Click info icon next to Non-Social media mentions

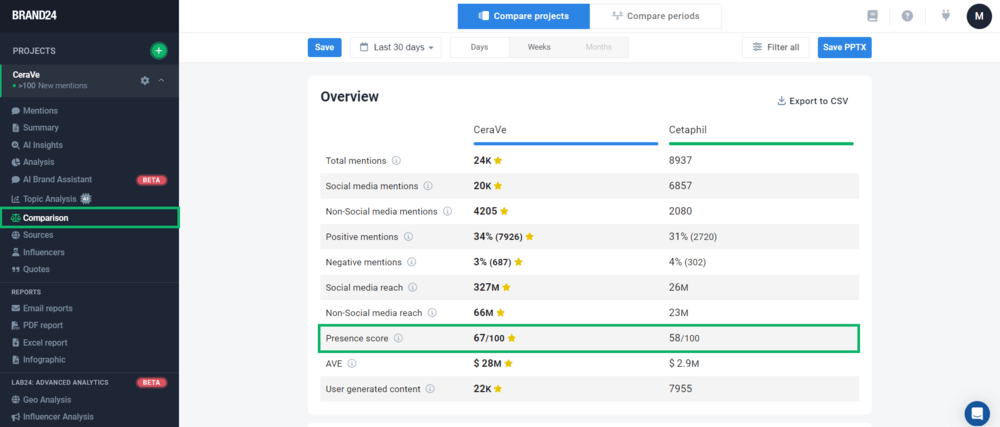(x=447, y=211)
